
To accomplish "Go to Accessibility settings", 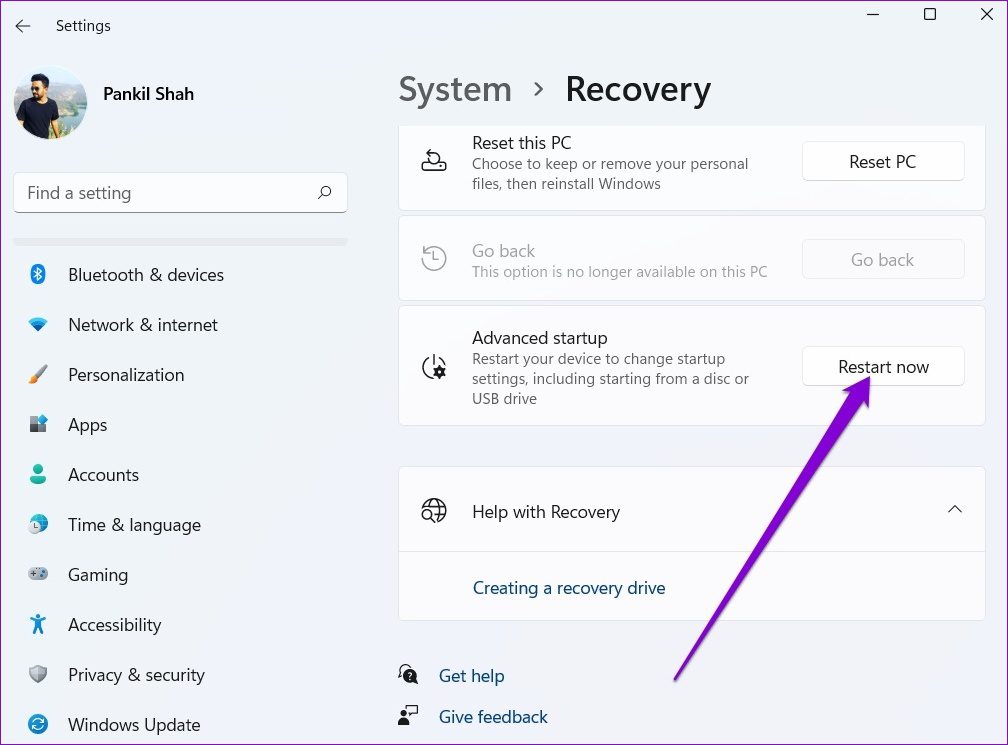I will (x=114, y=625).
